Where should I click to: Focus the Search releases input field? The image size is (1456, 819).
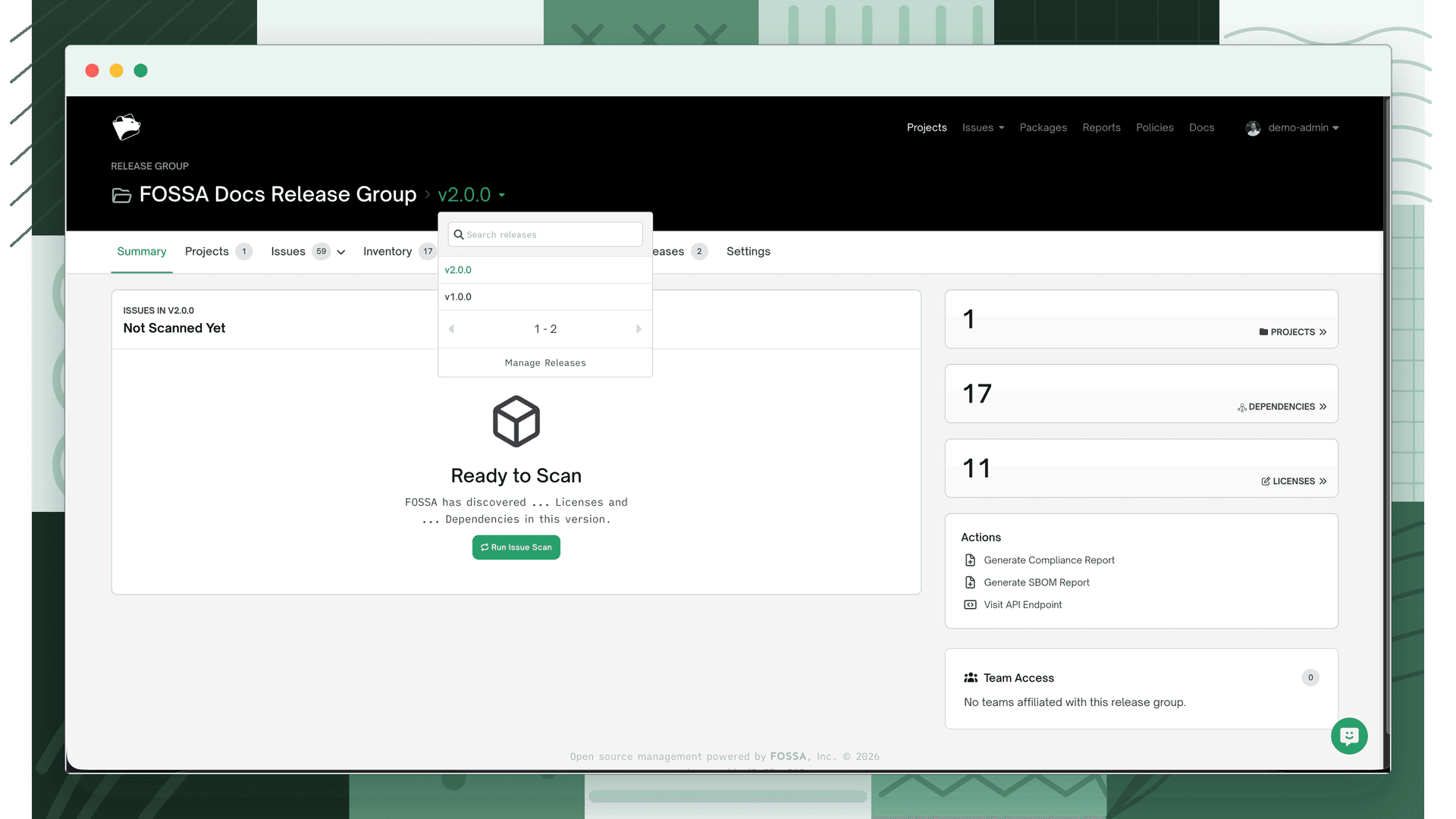pyautogui.click(x=545, y=235)
